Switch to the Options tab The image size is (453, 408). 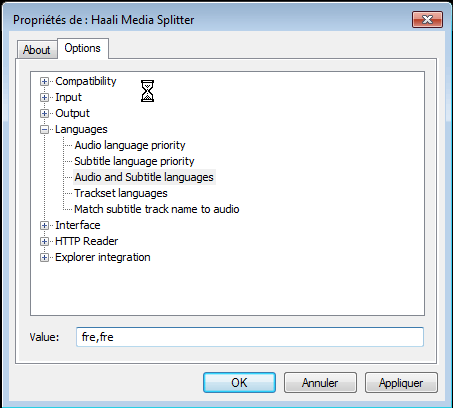tap(83, 48)
